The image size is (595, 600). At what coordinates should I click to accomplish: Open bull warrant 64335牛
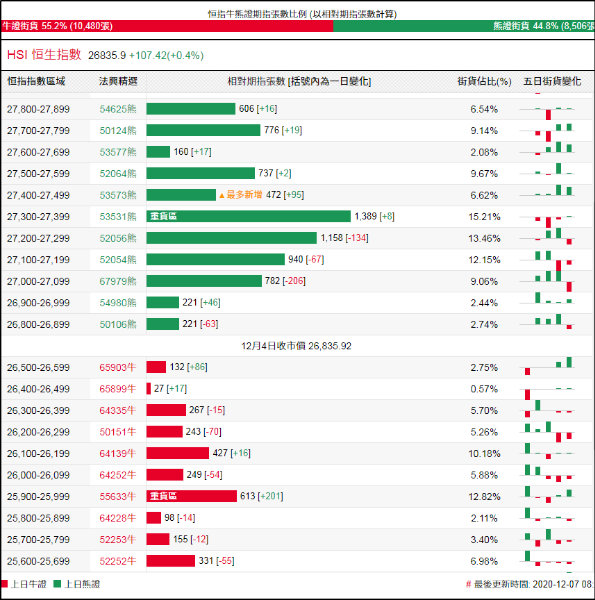(117, 410)
